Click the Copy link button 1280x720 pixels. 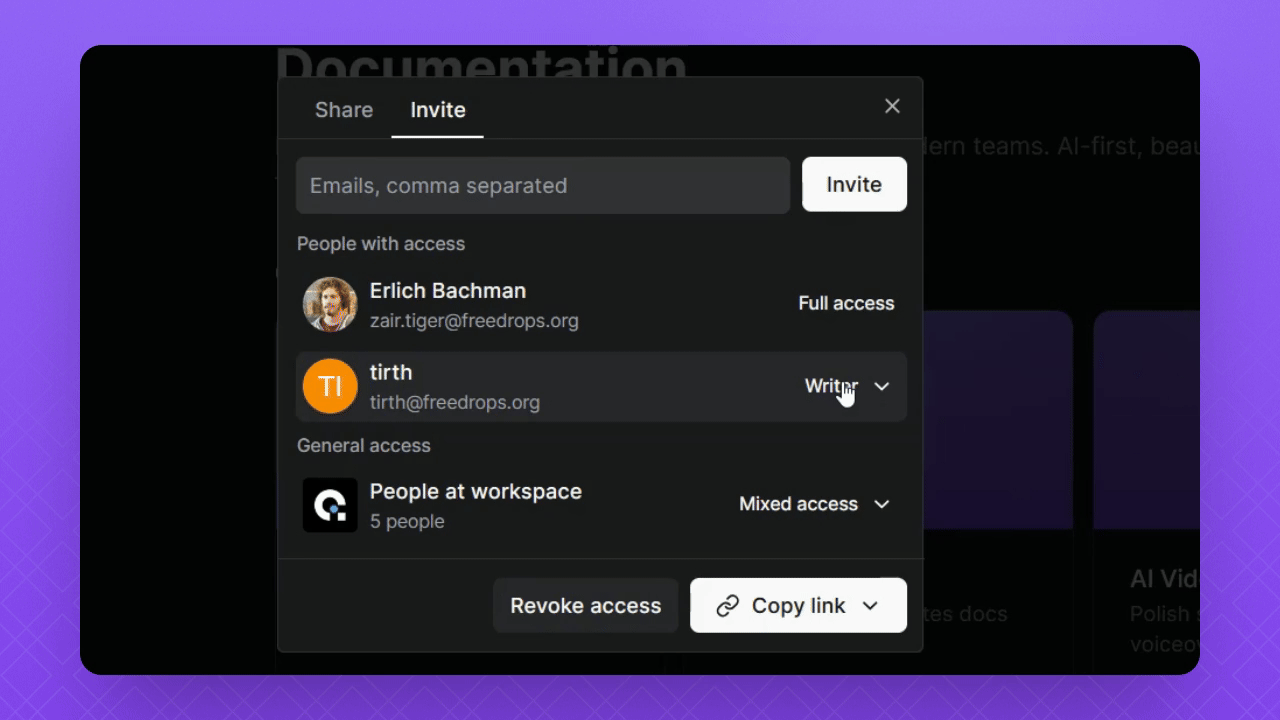tap(798, 606)
